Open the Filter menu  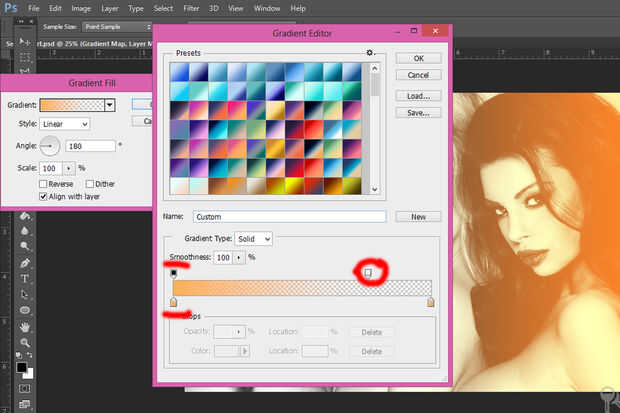pos(191,8)
